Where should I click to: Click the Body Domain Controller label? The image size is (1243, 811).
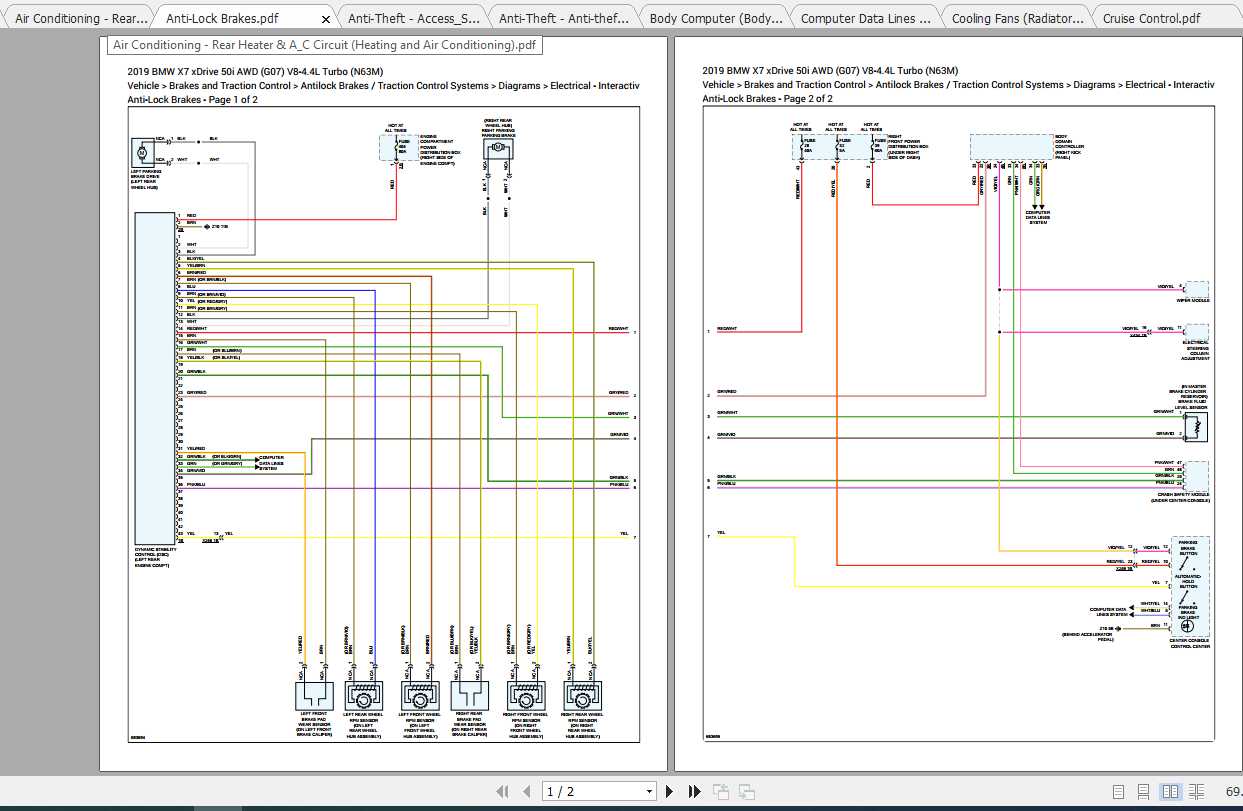(1070, 146)
